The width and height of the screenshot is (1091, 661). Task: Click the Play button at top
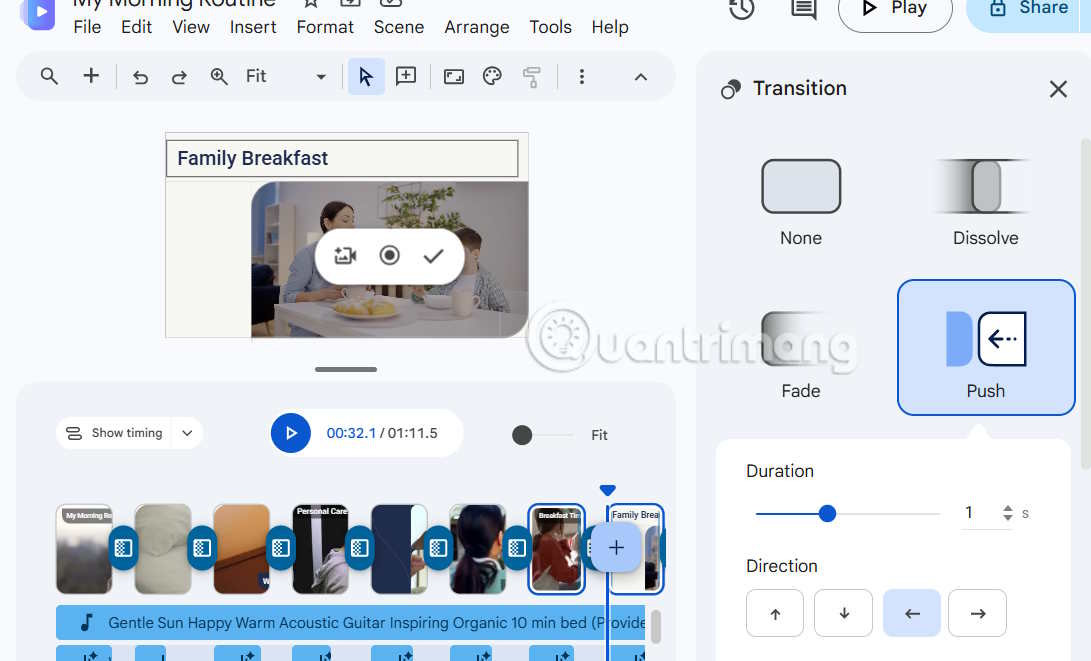point(895,10)
